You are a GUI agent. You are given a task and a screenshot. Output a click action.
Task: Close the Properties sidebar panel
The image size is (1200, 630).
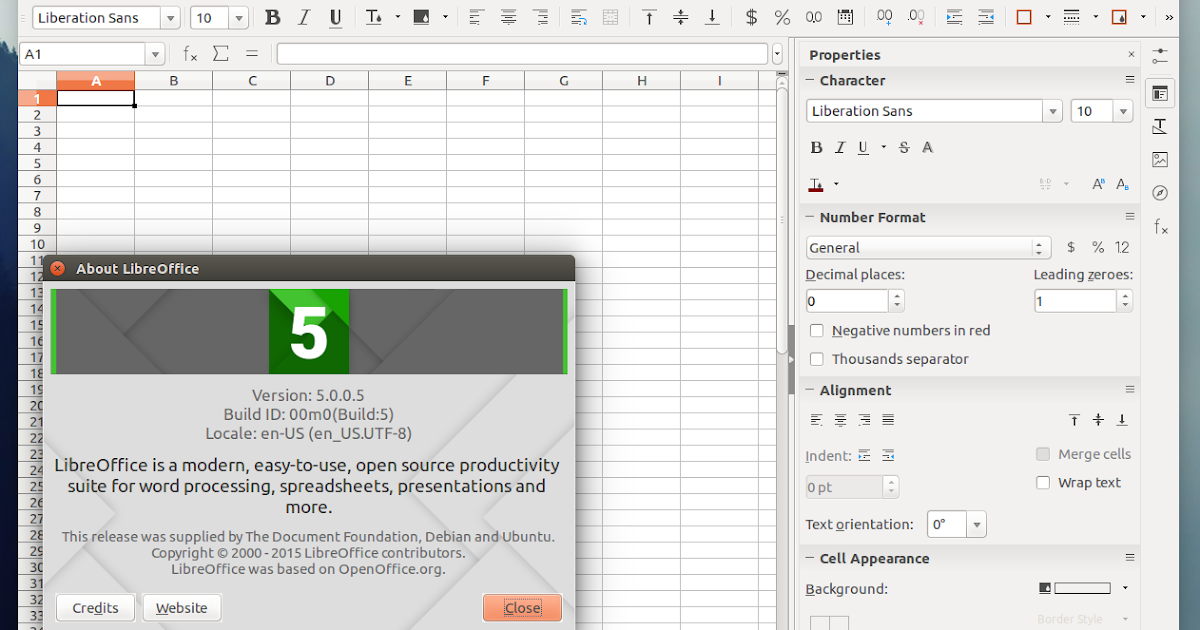coord(1131,55)
